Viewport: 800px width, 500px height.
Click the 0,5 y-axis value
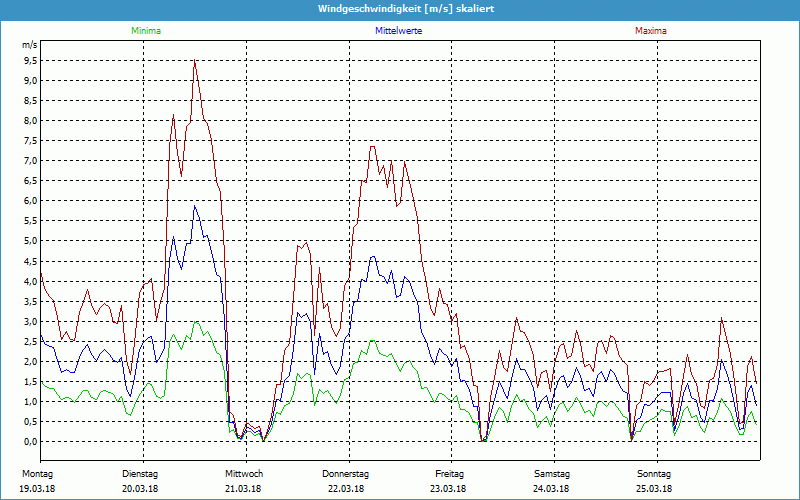(x=30, y=421)
